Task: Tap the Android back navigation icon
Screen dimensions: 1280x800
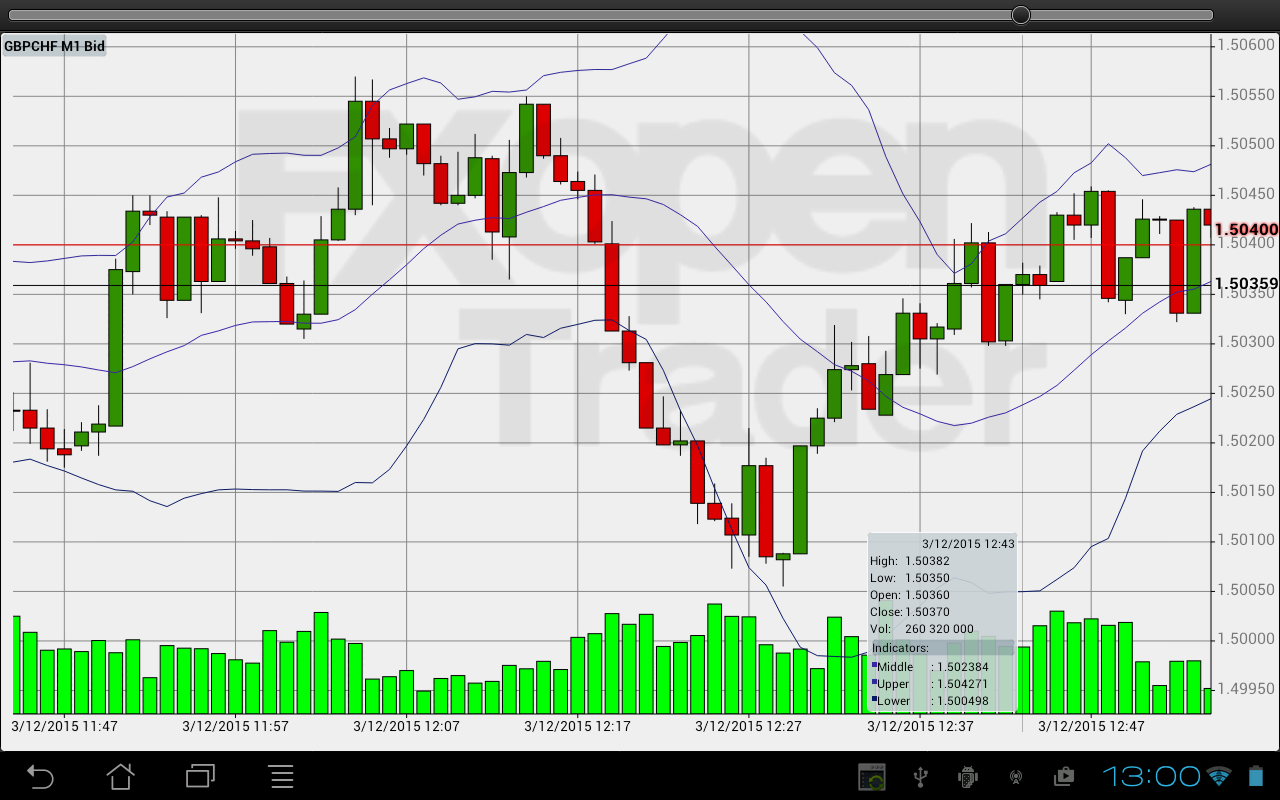Action: click(40, 776)
